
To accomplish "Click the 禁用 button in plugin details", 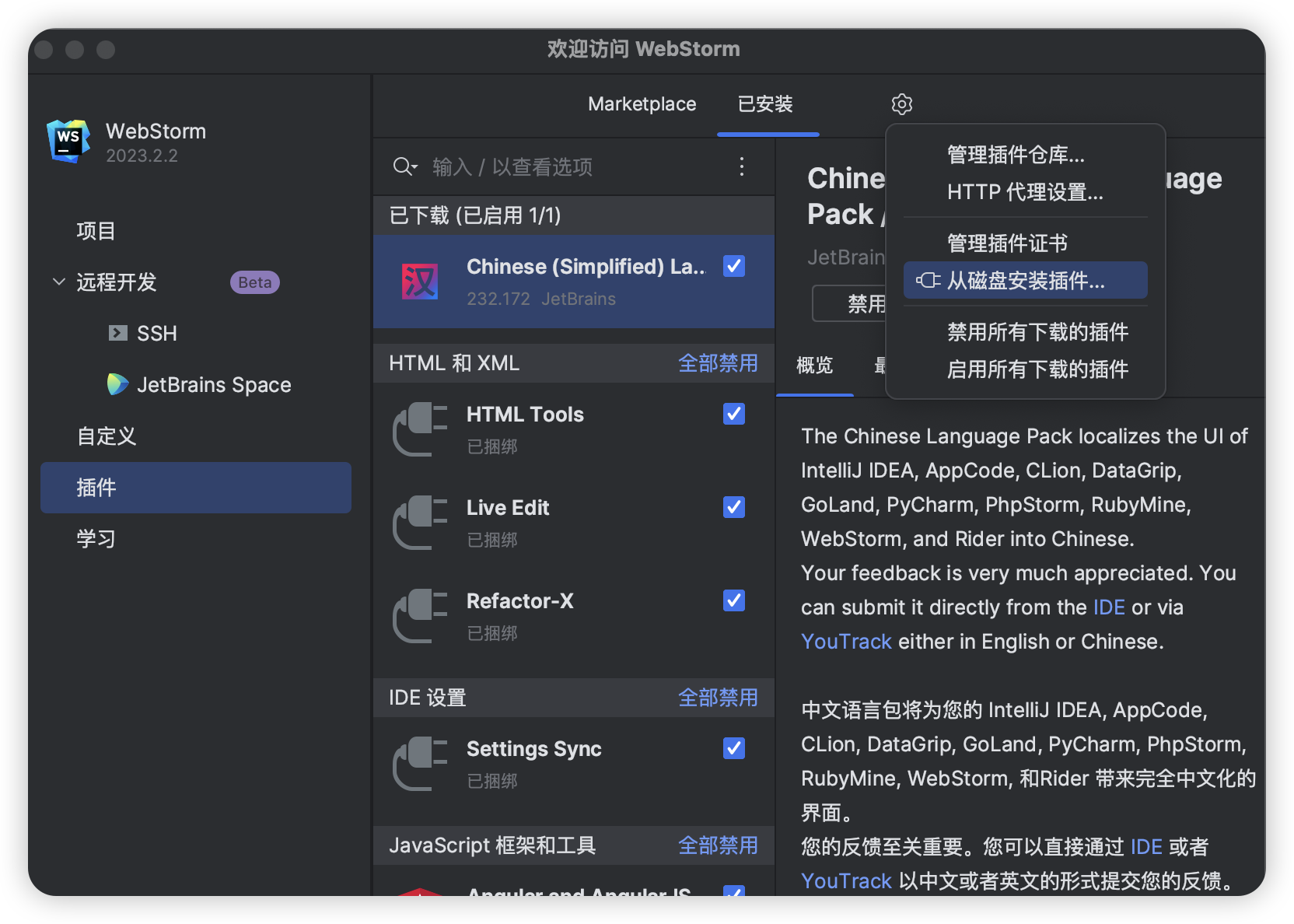I will pos(850,303).
